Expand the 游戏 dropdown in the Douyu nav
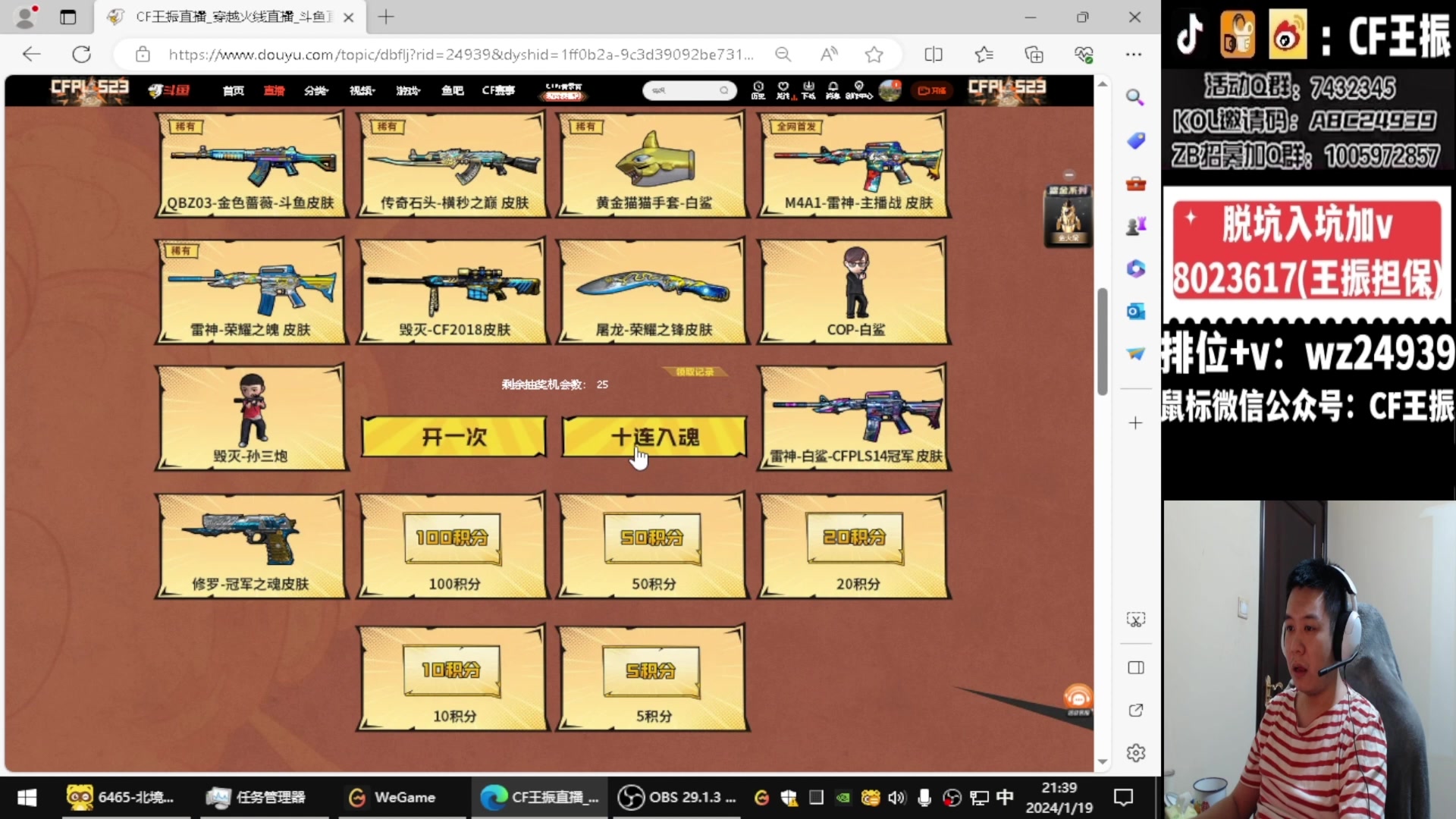The image size is (1456, 819). [407, 90]
